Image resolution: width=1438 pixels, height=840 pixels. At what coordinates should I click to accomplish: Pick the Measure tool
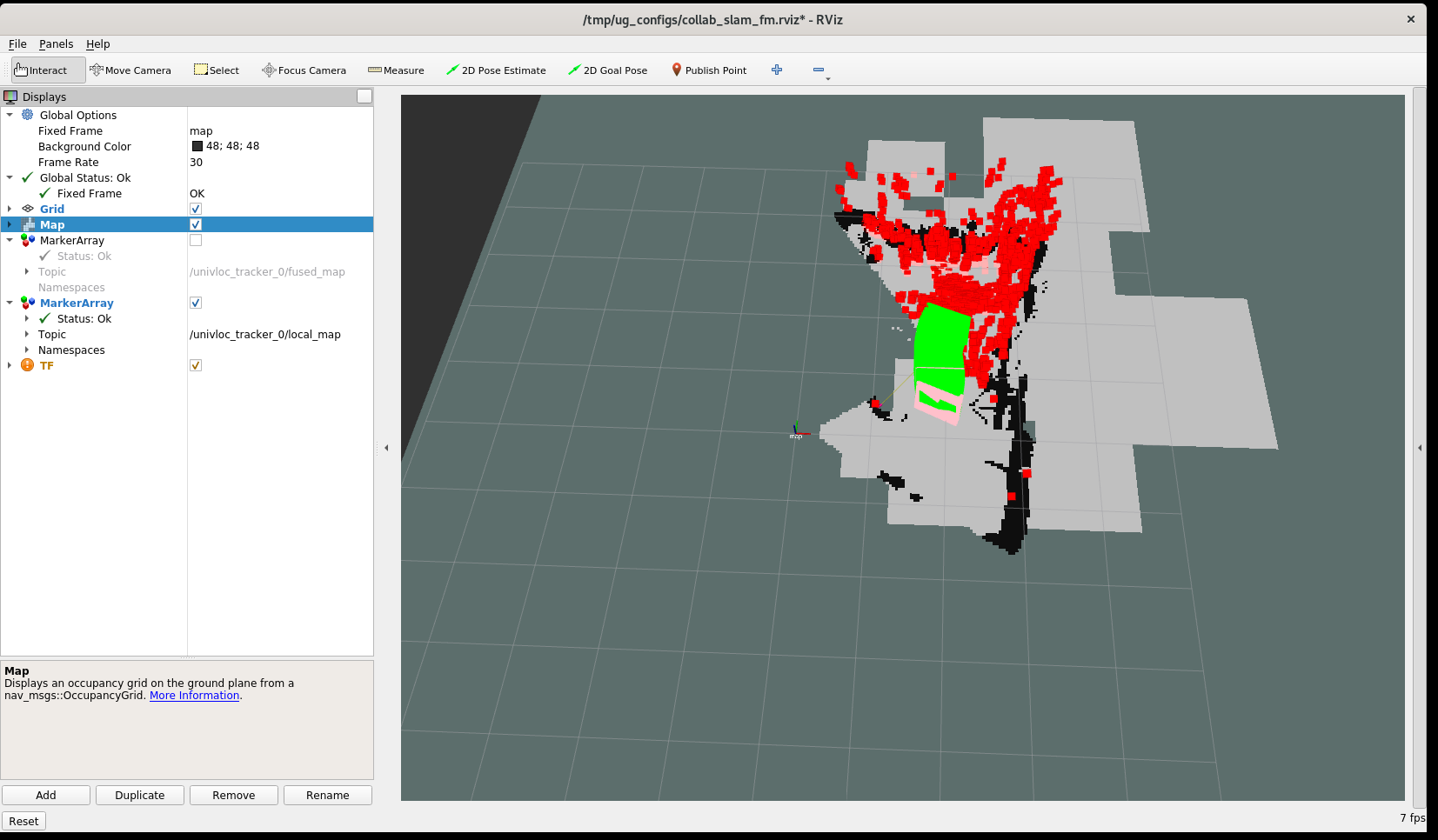[x=396, y=70]
